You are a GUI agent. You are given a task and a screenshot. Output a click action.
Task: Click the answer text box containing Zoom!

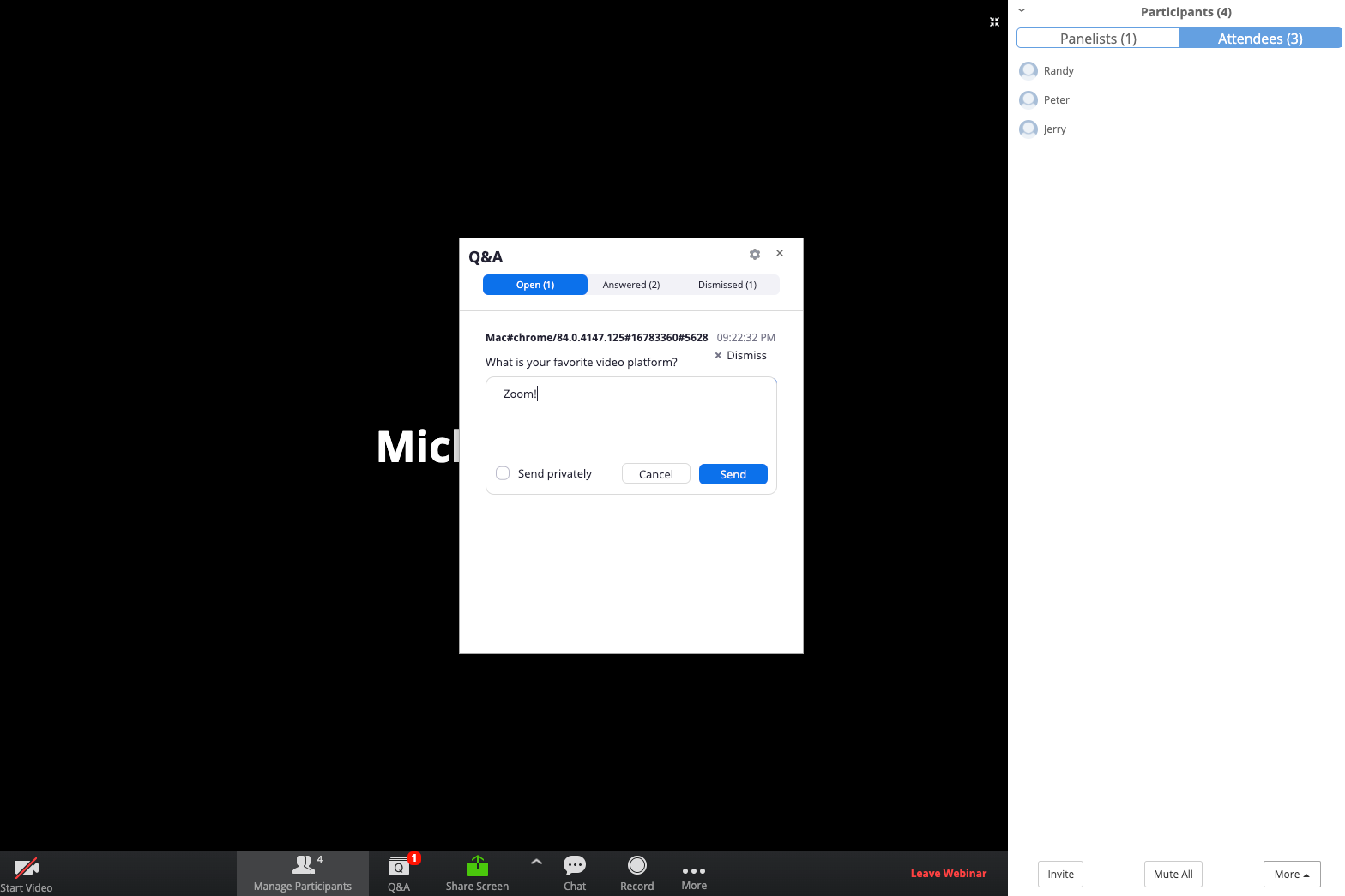(631, 418)
